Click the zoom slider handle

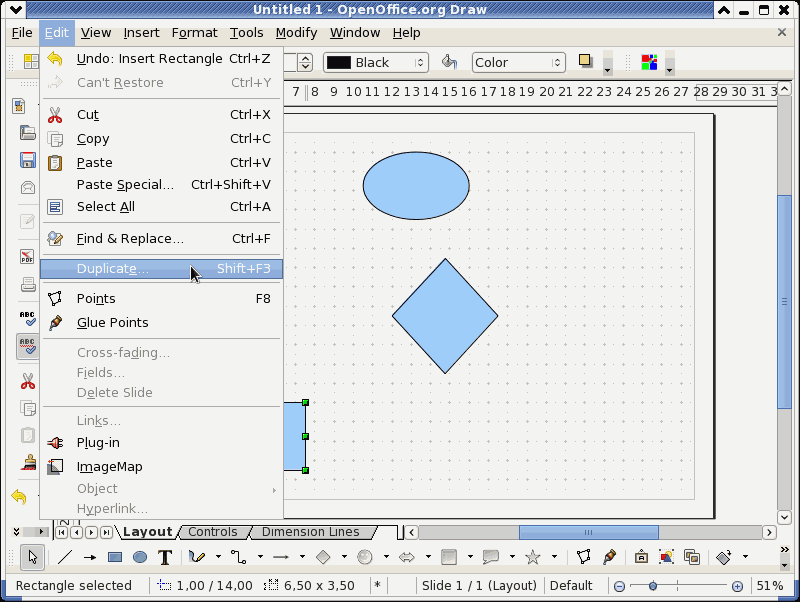[x=653, y=586]
